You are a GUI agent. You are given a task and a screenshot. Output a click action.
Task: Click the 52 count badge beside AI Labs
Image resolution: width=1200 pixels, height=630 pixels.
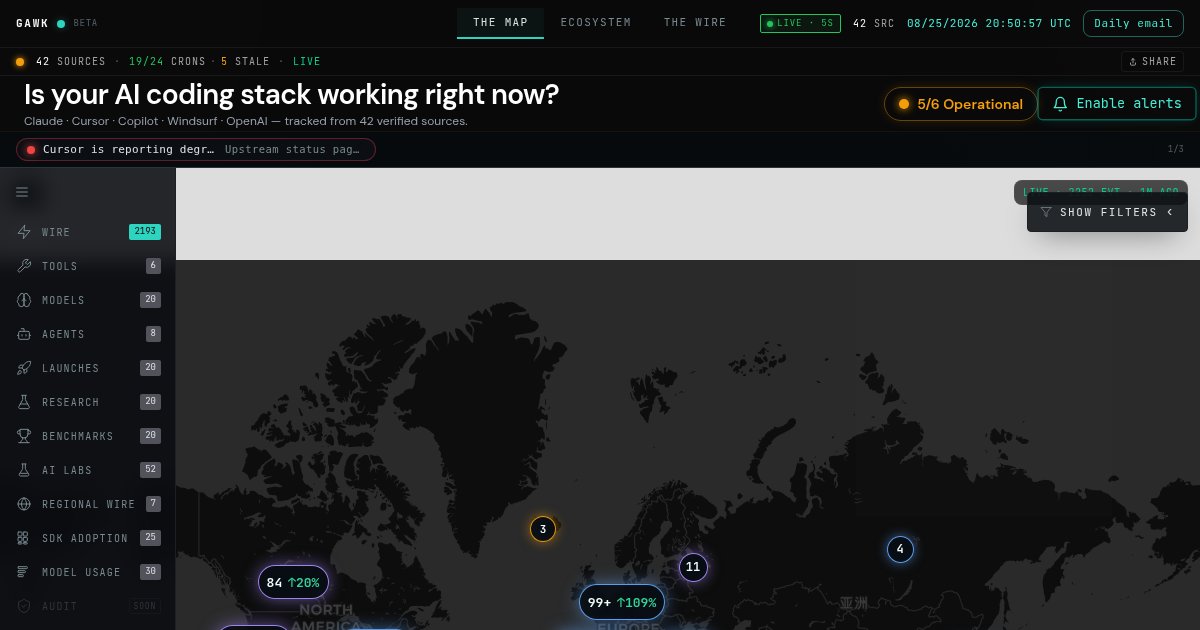coord(151,470)
